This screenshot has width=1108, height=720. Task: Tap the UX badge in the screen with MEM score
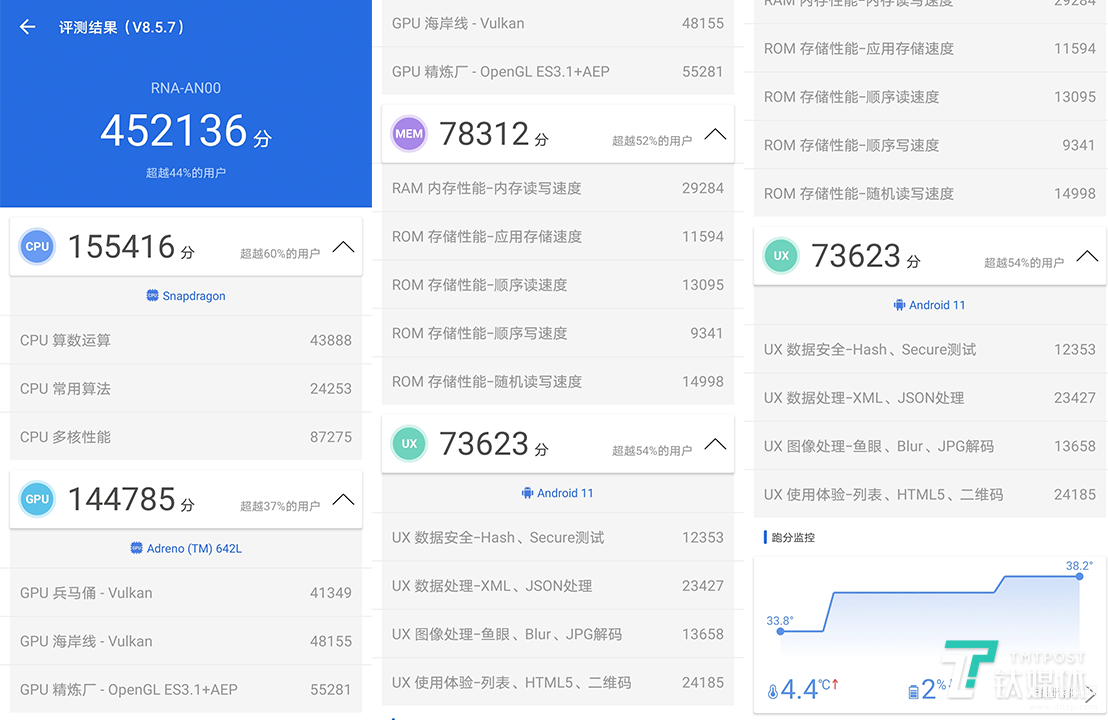(x=409, y=444)
